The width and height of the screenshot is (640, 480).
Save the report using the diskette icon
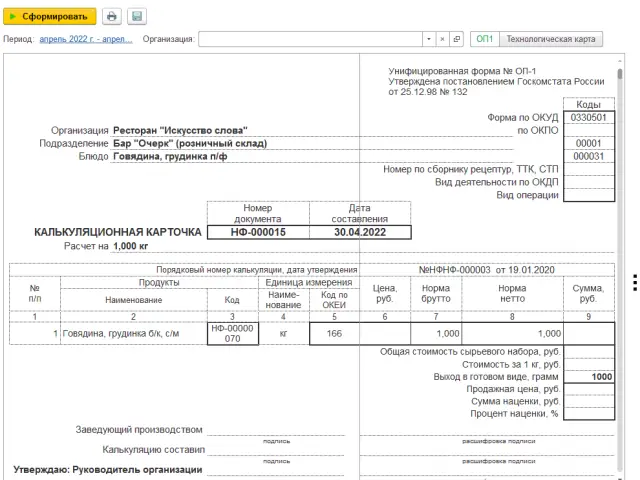click(x=136, y=17)
